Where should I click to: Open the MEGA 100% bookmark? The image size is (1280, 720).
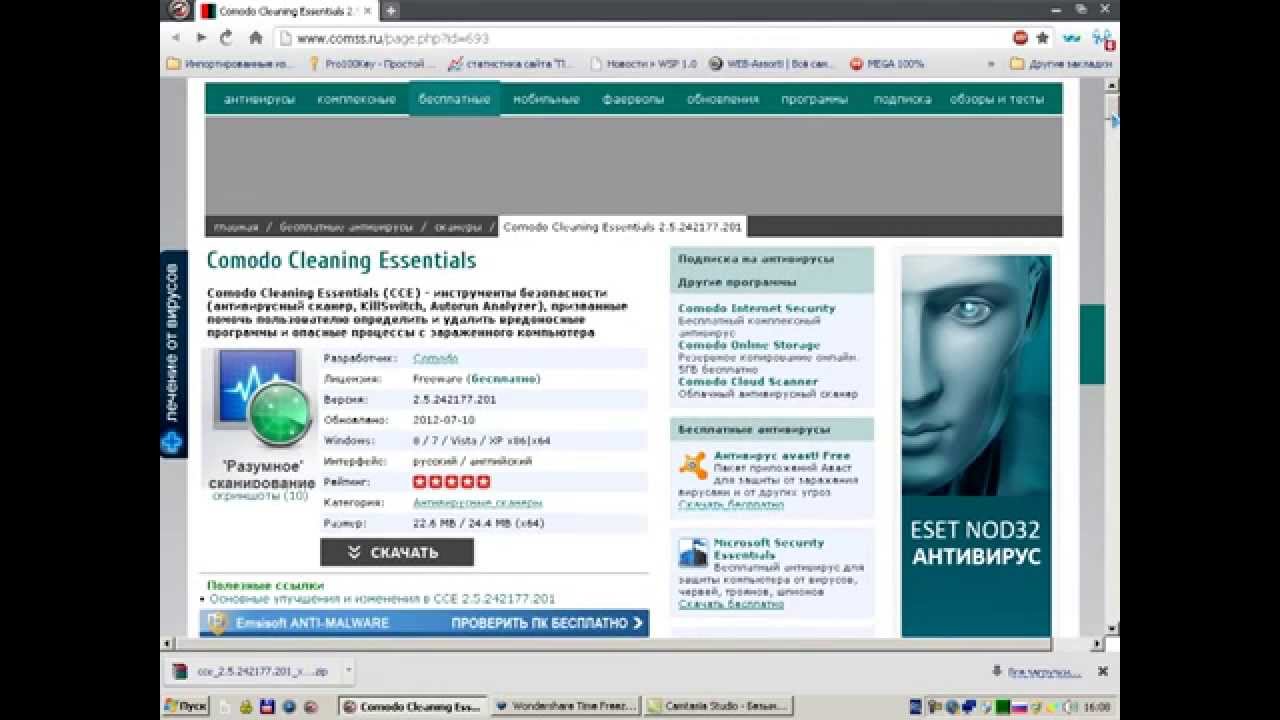887,63
